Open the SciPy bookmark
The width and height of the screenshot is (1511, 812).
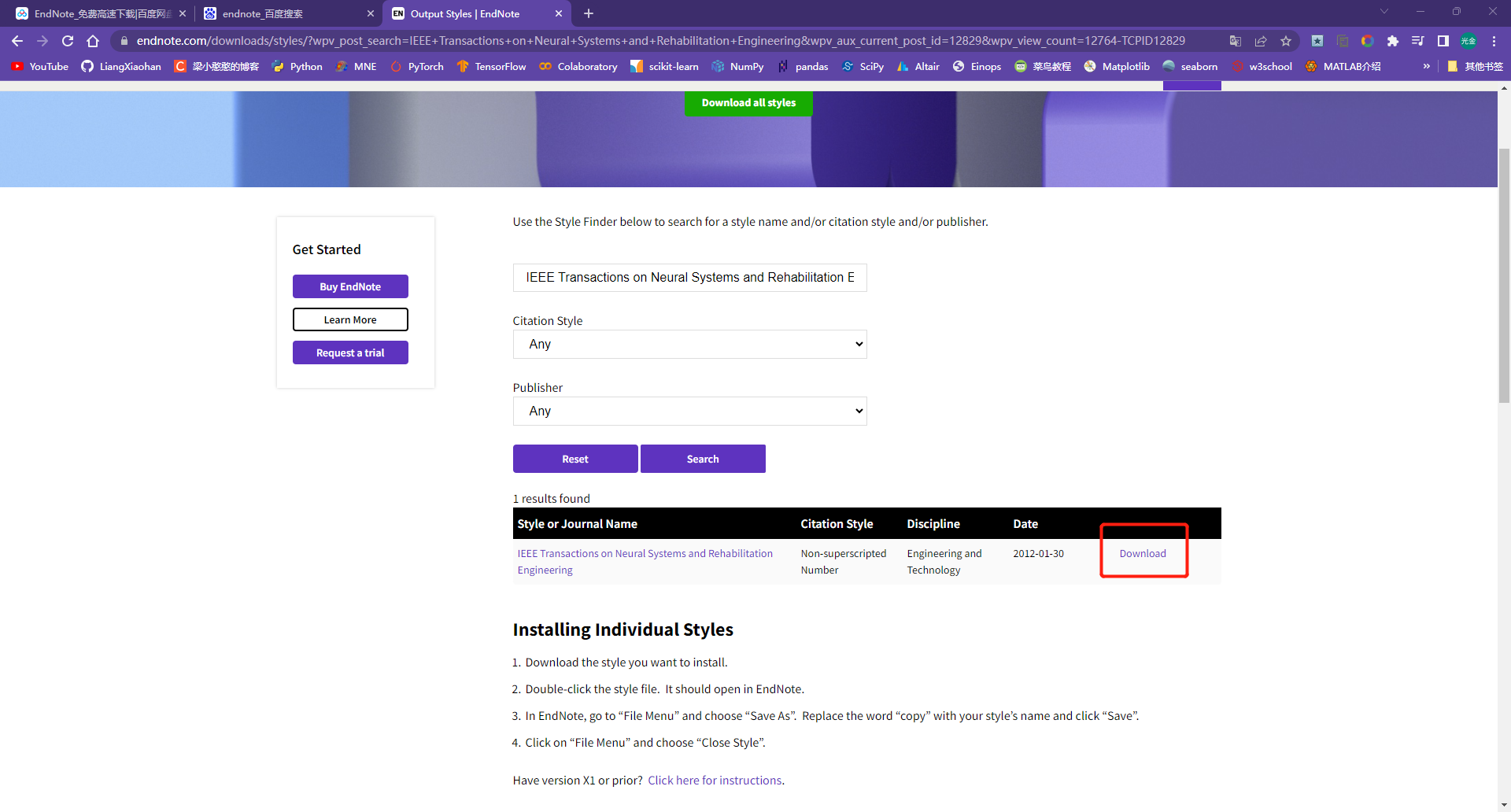pyautogui.click(x=863, y=67)
